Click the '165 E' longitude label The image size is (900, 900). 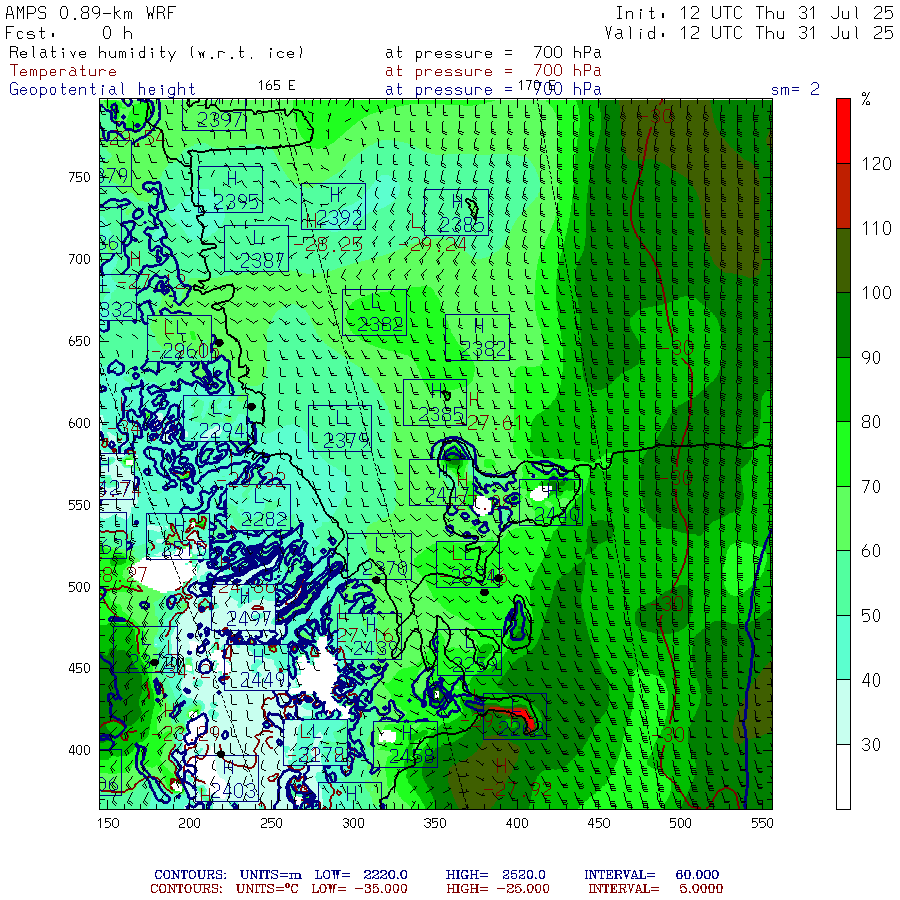pyautogui.click(x=276, y=86)
